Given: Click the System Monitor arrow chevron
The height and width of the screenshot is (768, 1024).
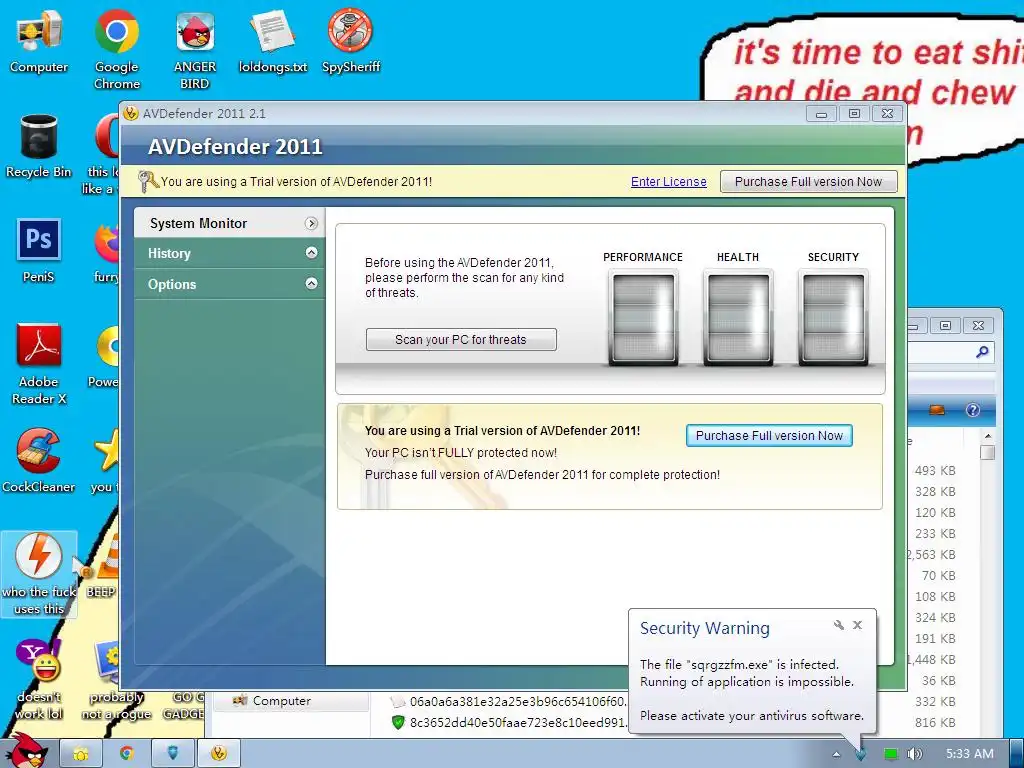Looking at the screenshot, I should click(312, 223).
